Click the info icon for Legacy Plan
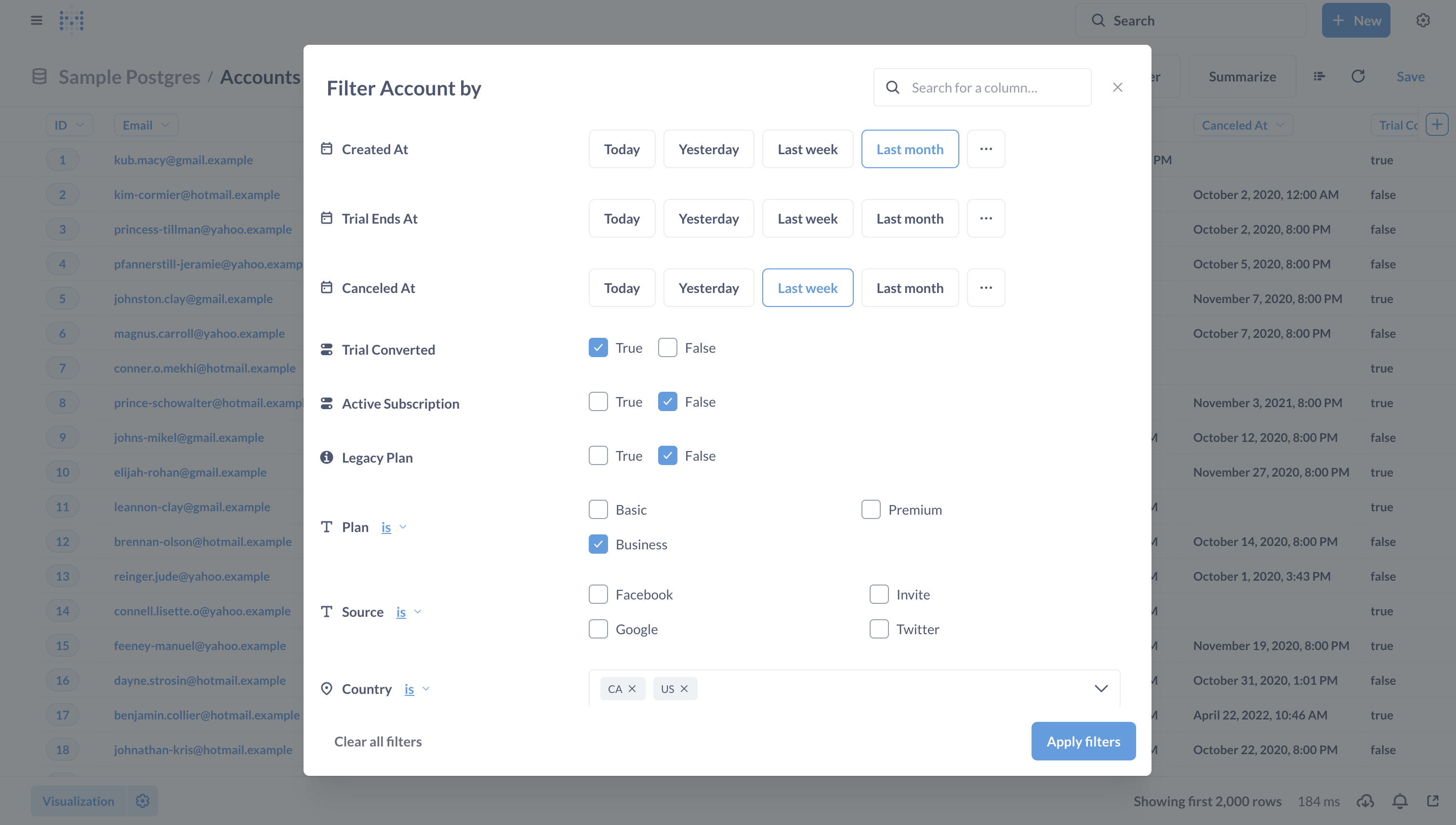The image size is (1456, 825). tap(326, 457)
